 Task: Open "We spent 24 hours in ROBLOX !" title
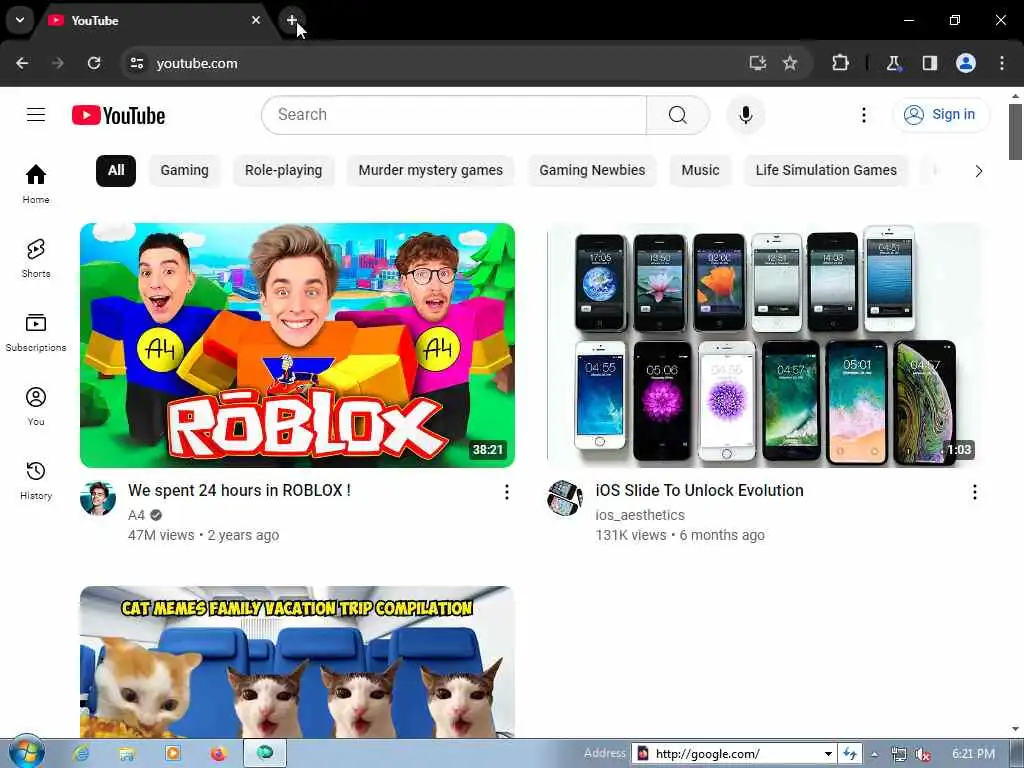pos(239,490)
